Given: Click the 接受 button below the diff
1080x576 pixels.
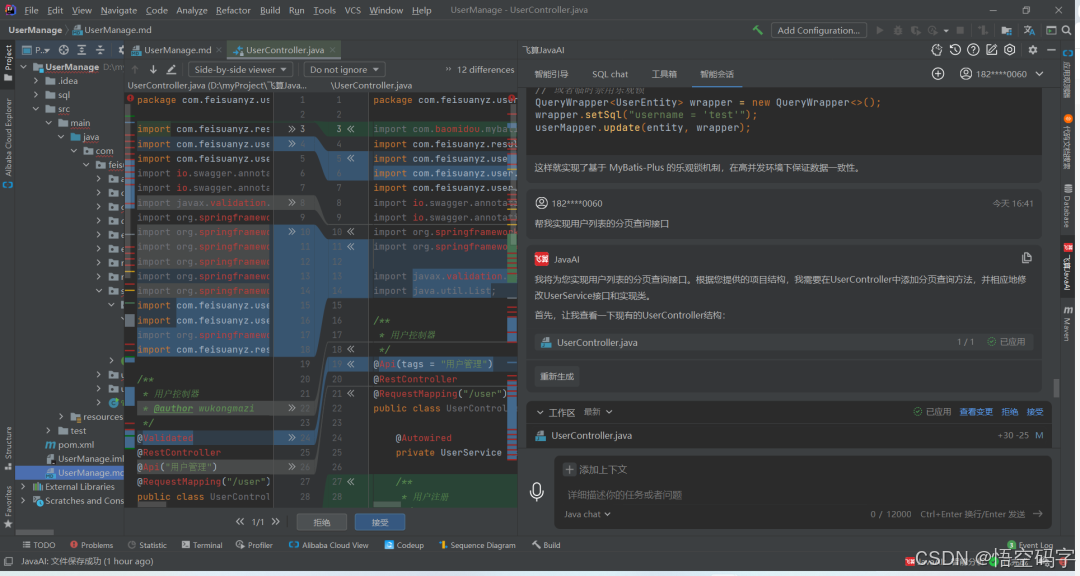Looking at the screenshot, I should 380,522.
